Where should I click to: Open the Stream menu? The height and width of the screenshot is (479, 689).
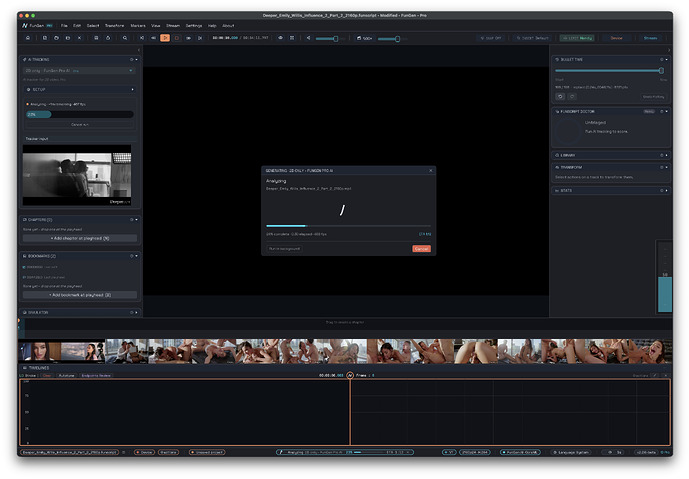pos(173,26)
